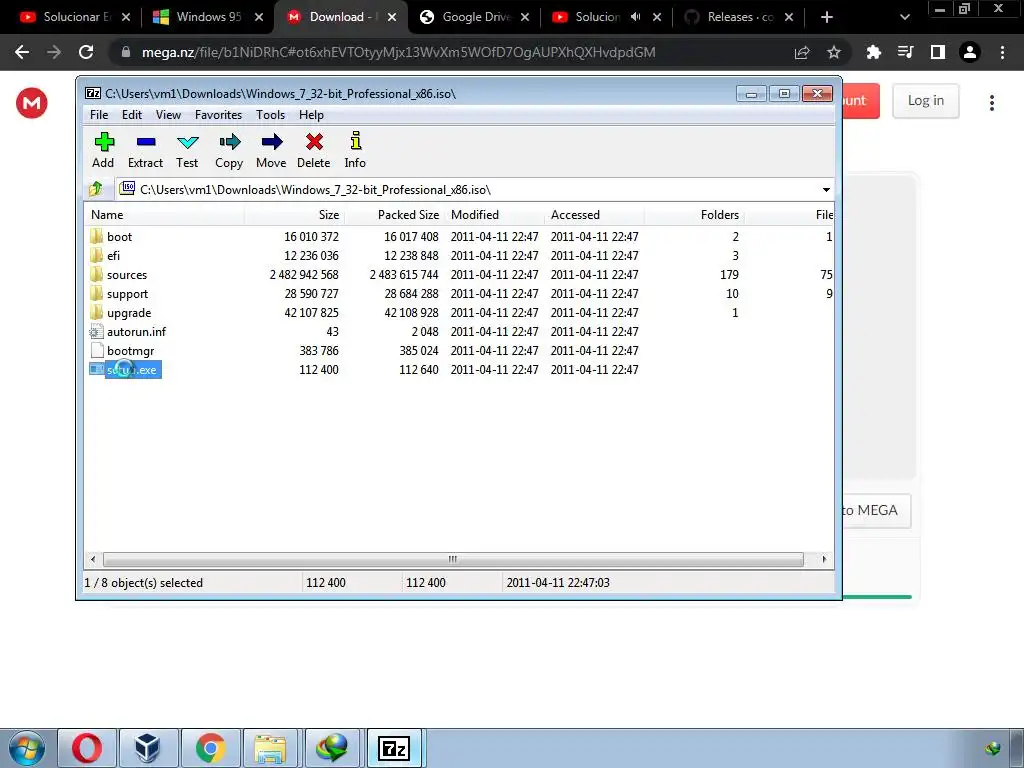1024x768 pixels.
Task: Click the red Delete icon
Action: point(314,142)
